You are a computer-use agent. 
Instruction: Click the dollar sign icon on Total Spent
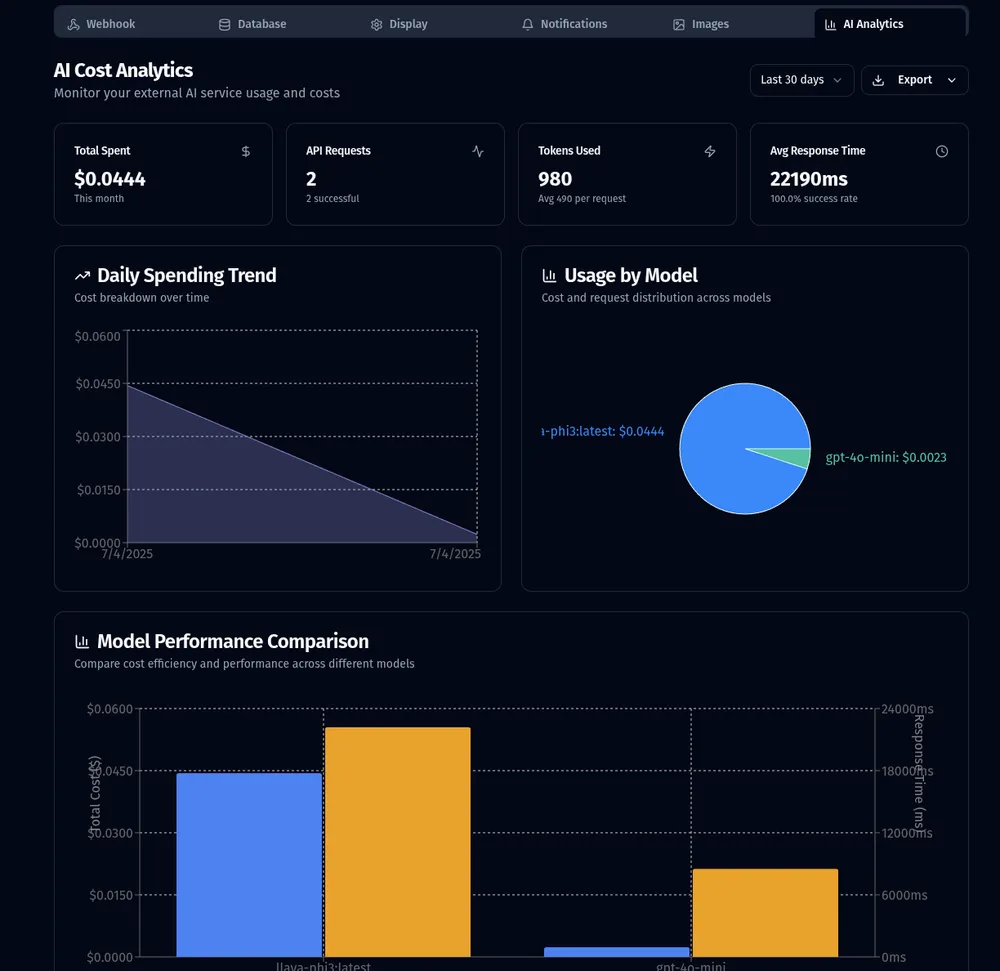pos(246,151)
